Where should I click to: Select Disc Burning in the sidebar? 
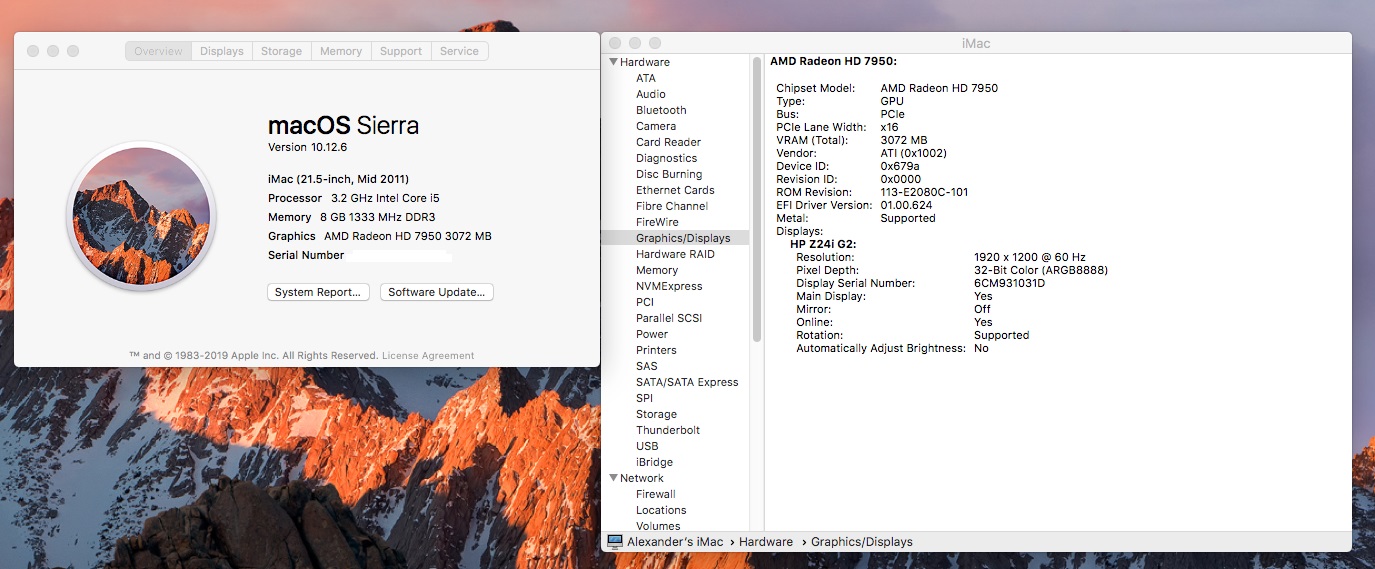(x=669, y=174)
